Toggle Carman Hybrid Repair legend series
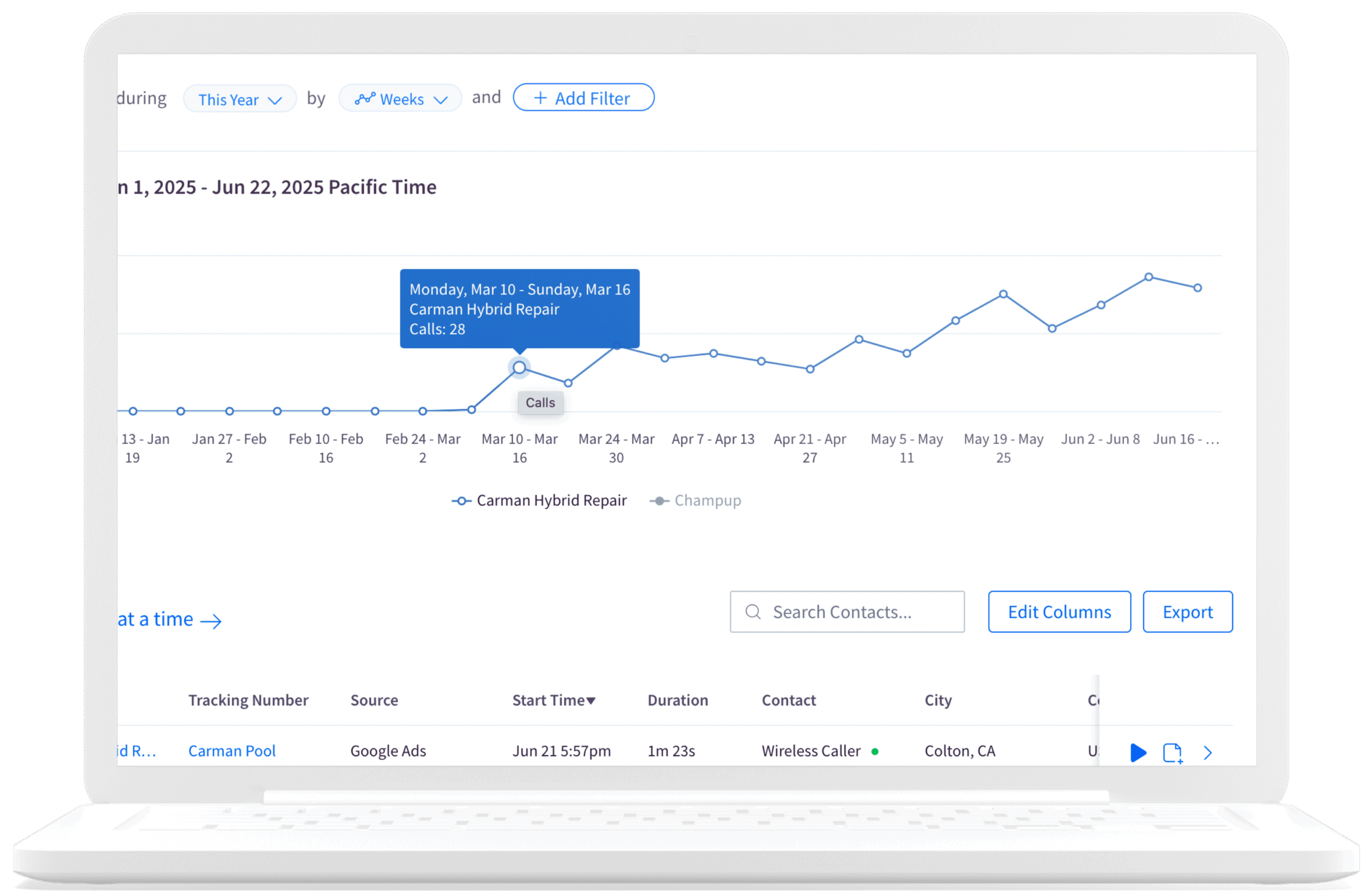The width and height of the screenshot is (1368, 896). tap(539, 501)
